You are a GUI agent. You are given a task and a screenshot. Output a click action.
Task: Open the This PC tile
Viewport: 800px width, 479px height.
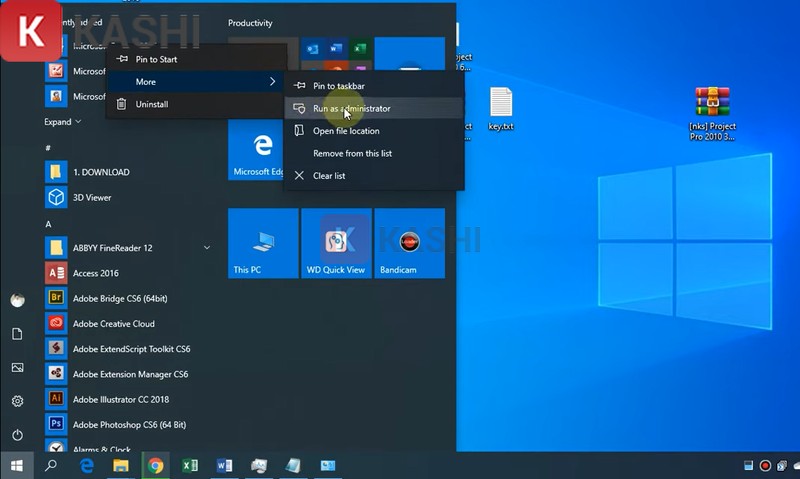[x=263, y=243]
